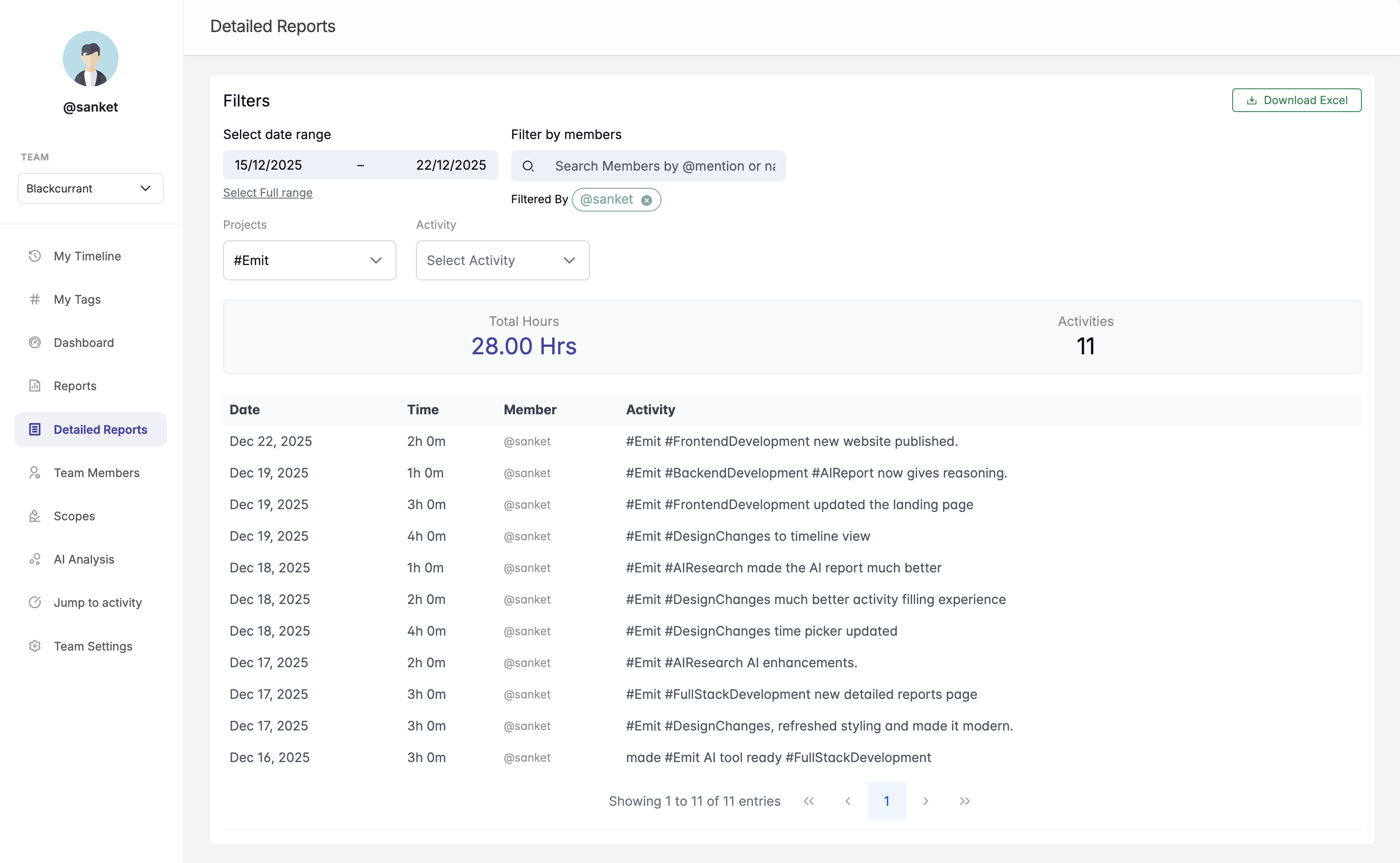Go to last page with double chevron
Viewport: 1400px width, 863px height.
coord(964,801)
